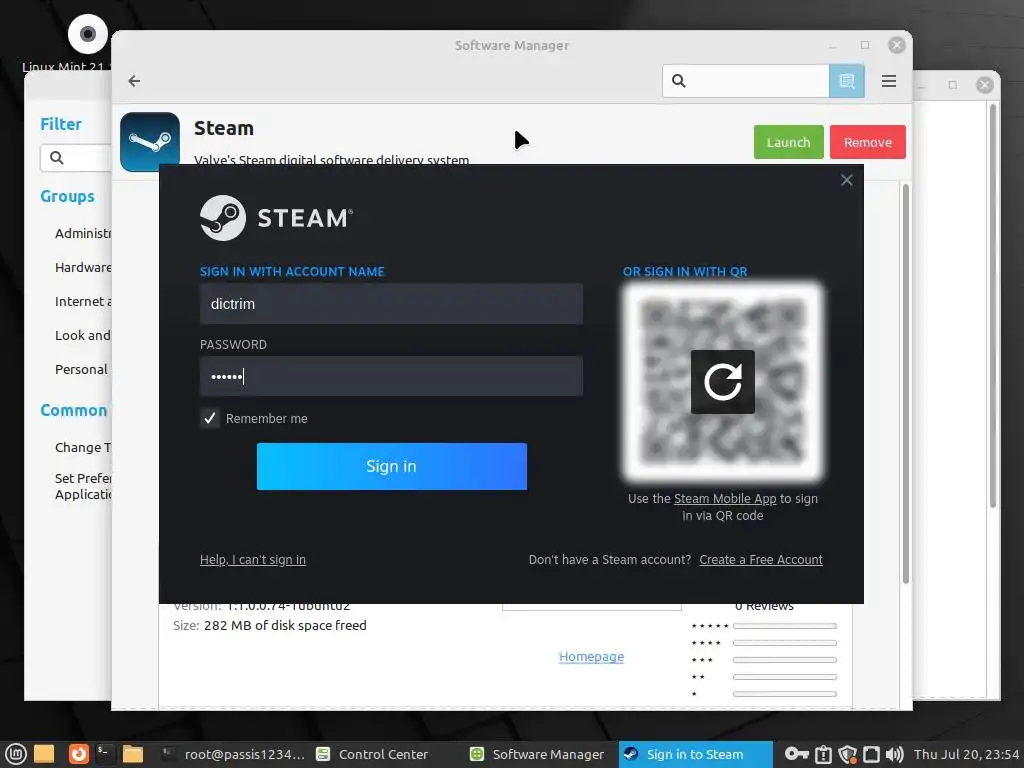Open the Steam Mobile App link
This screenshot has width=1024, height=768.
coord(725,498)
